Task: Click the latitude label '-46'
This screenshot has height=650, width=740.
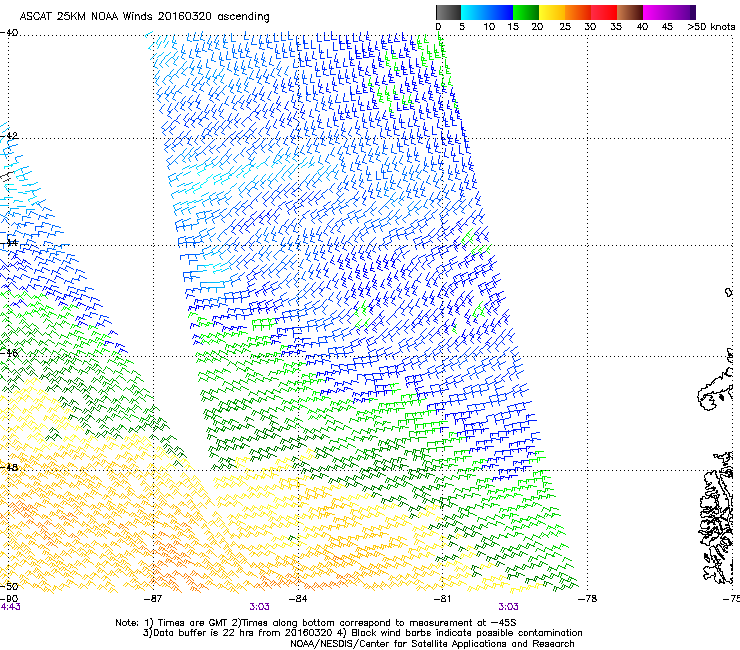Action: pyautogui.click(x=9, y=353)
